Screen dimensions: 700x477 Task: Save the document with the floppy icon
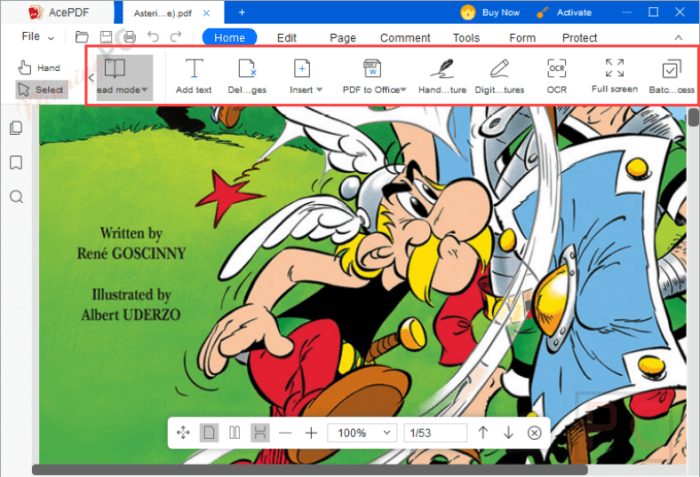(x=106, y=37)
